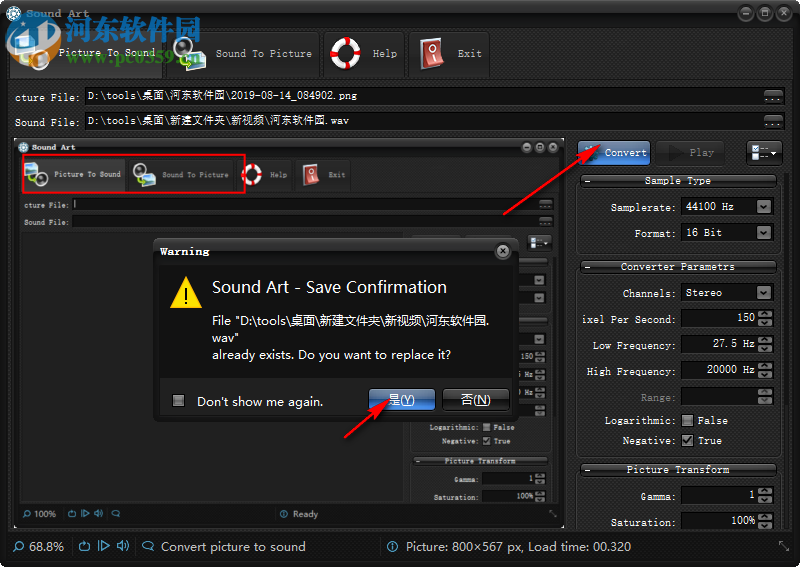Click the red Exit switch icon

tap(432, 54)
